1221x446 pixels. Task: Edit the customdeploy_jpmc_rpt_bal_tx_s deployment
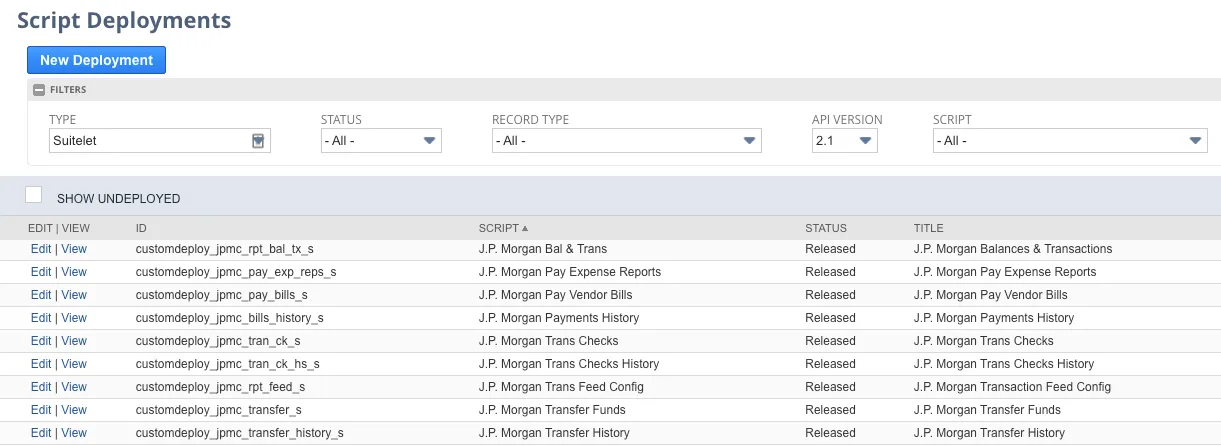pyautogui.click(x=41, y=249)
